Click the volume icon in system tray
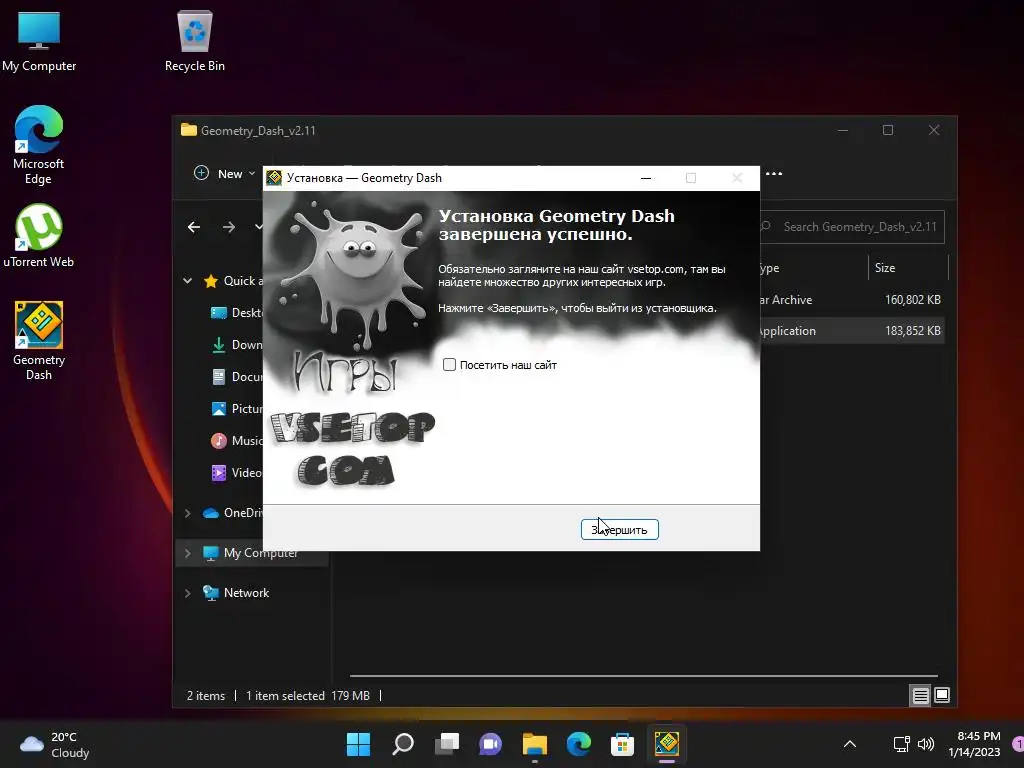This screenshot has height=768, width=1024. coord(925,744)
